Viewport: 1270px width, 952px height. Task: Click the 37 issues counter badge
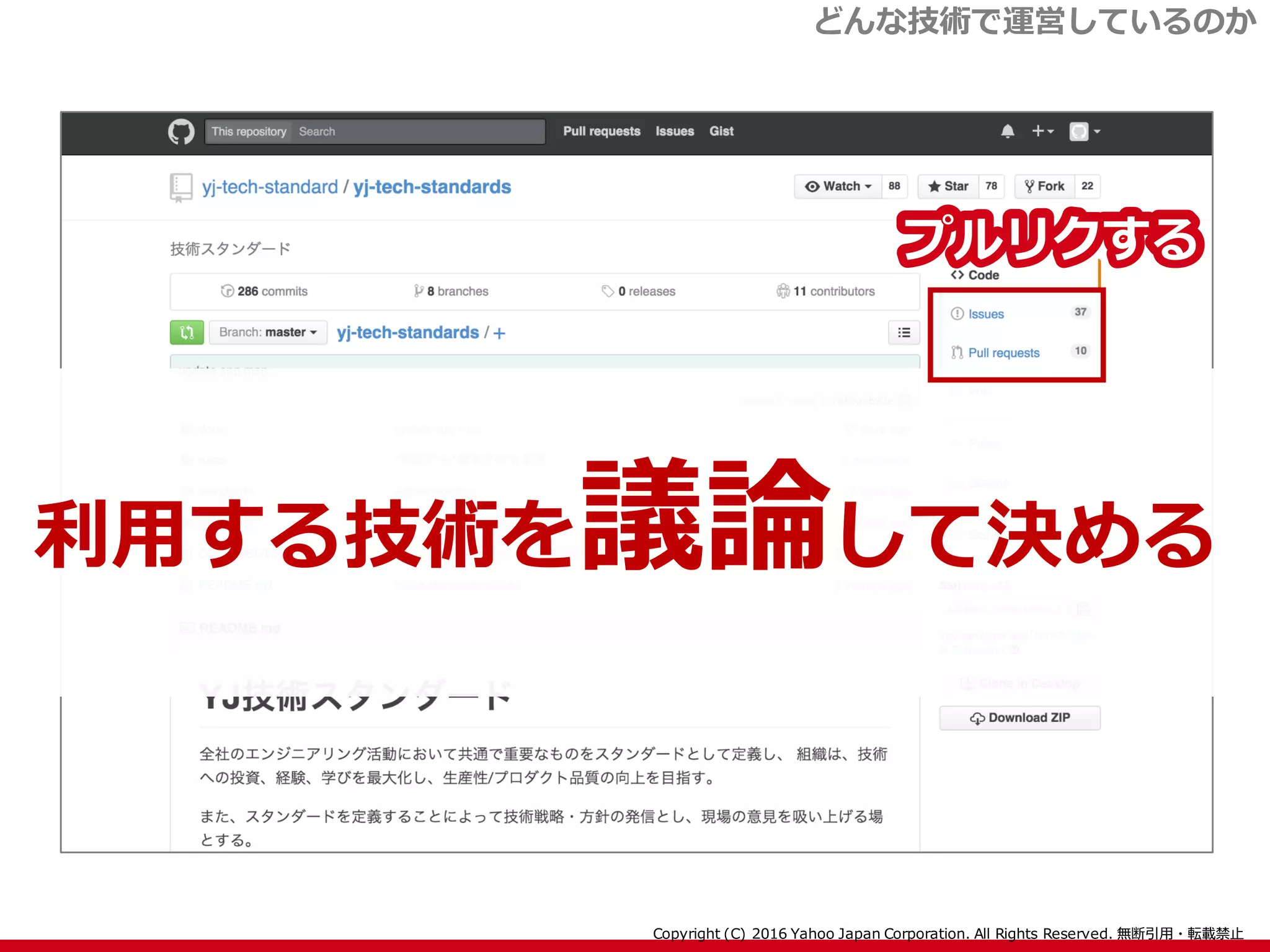click(1080, 312)
